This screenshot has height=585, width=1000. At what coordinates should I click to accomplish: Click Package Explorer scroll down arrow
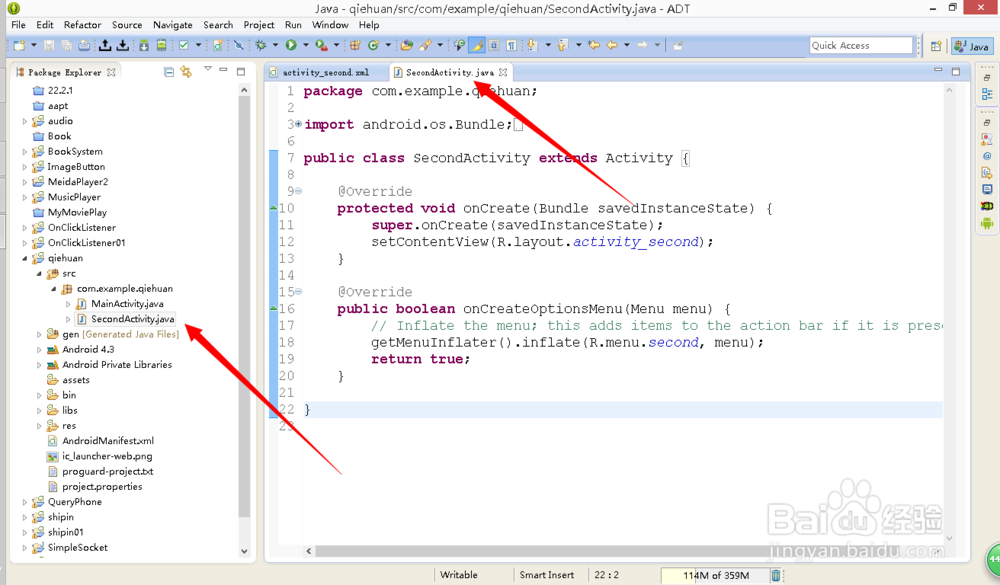(244, 551)
